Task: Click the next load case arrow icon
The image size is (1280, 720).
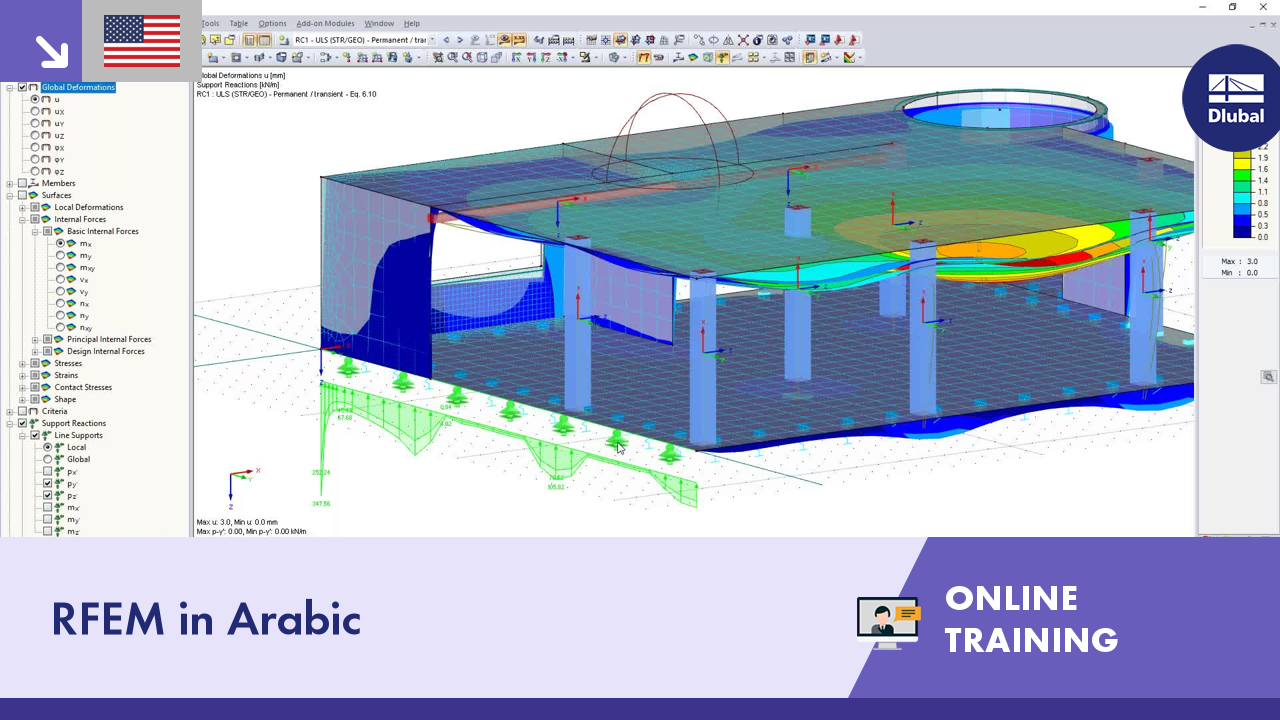Action: point(460,40)
